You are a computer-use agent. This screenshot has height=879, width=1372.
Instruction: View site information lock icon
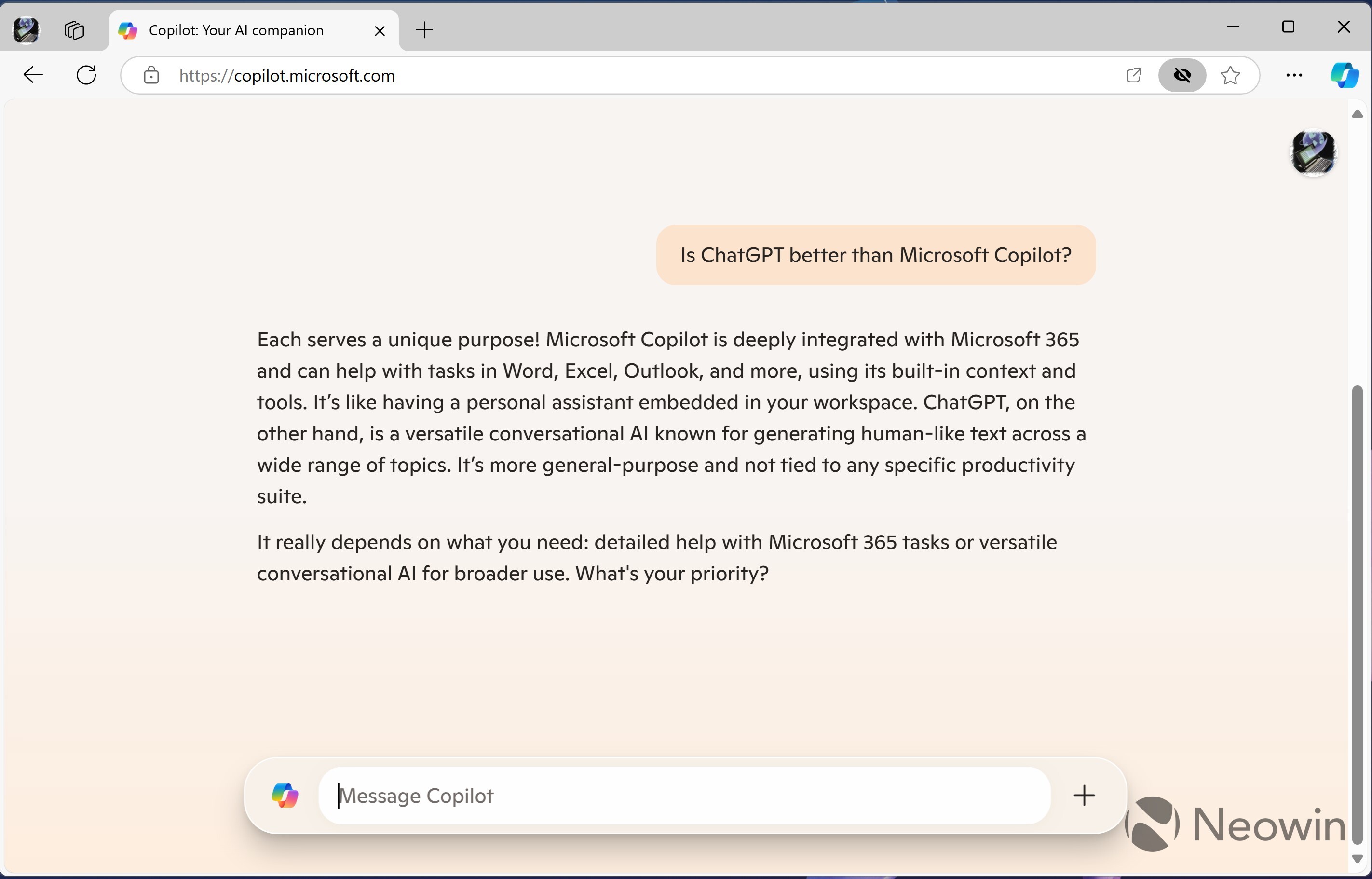click(x=151, y=75)
